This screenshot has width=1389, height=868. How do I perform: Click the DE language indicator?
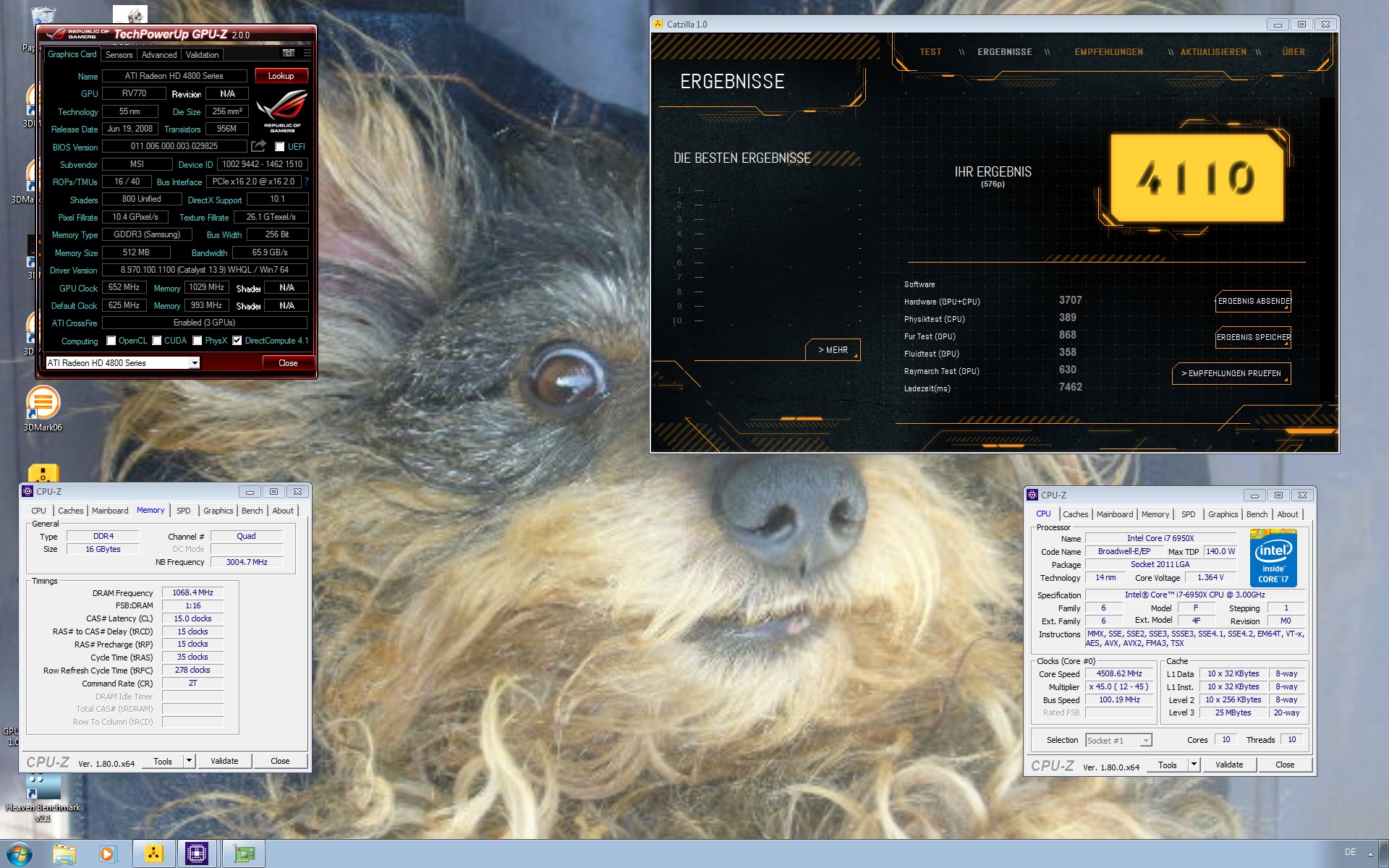[x=1350, y=852]
